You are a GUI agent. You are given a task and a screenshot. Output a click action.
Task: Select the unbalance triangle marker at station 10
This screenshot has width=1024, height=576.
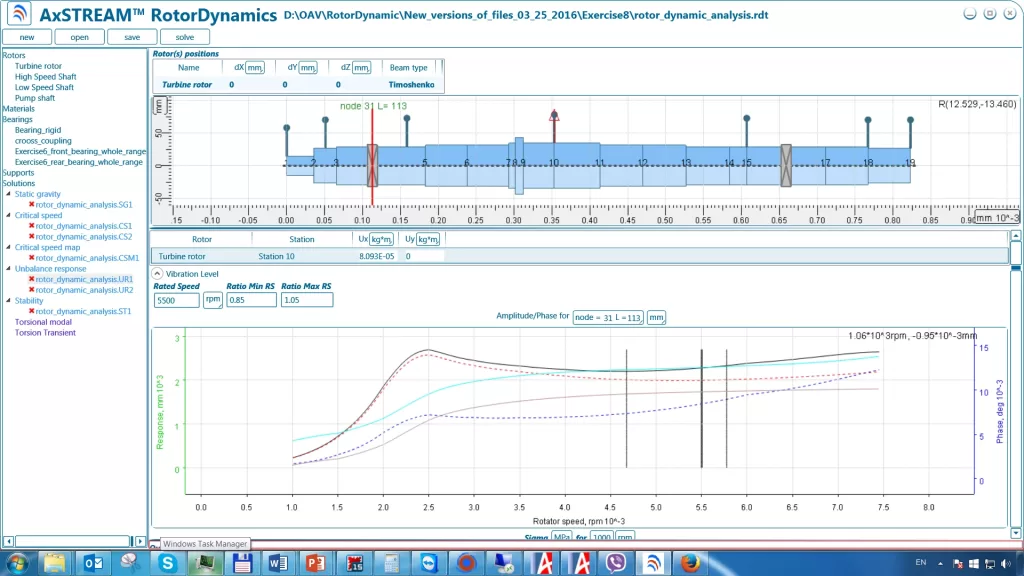554,116
